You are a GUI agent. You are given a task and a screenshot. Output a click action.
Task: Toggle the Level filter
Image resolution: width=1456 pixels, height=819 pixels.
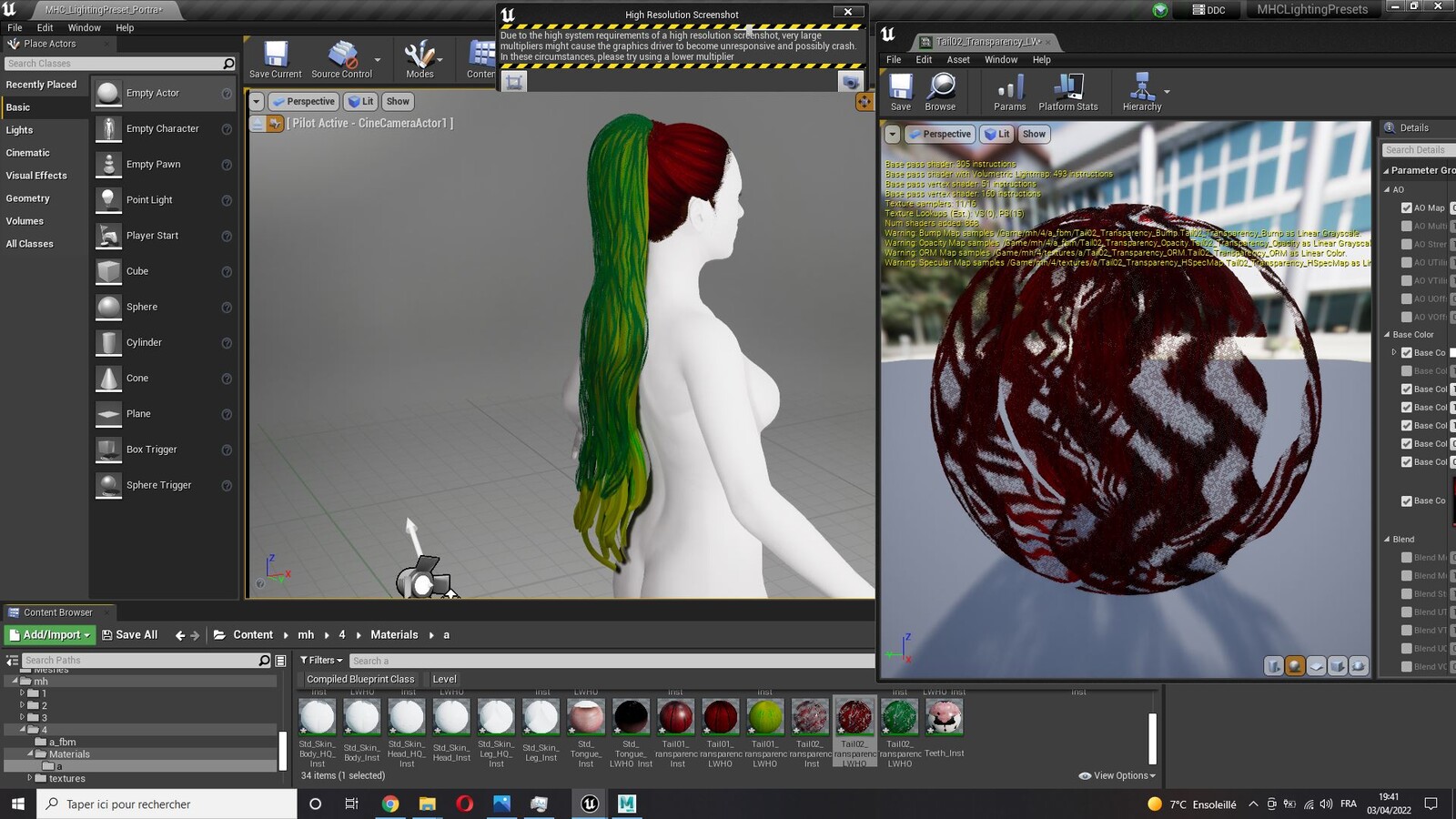pos(444,680)
